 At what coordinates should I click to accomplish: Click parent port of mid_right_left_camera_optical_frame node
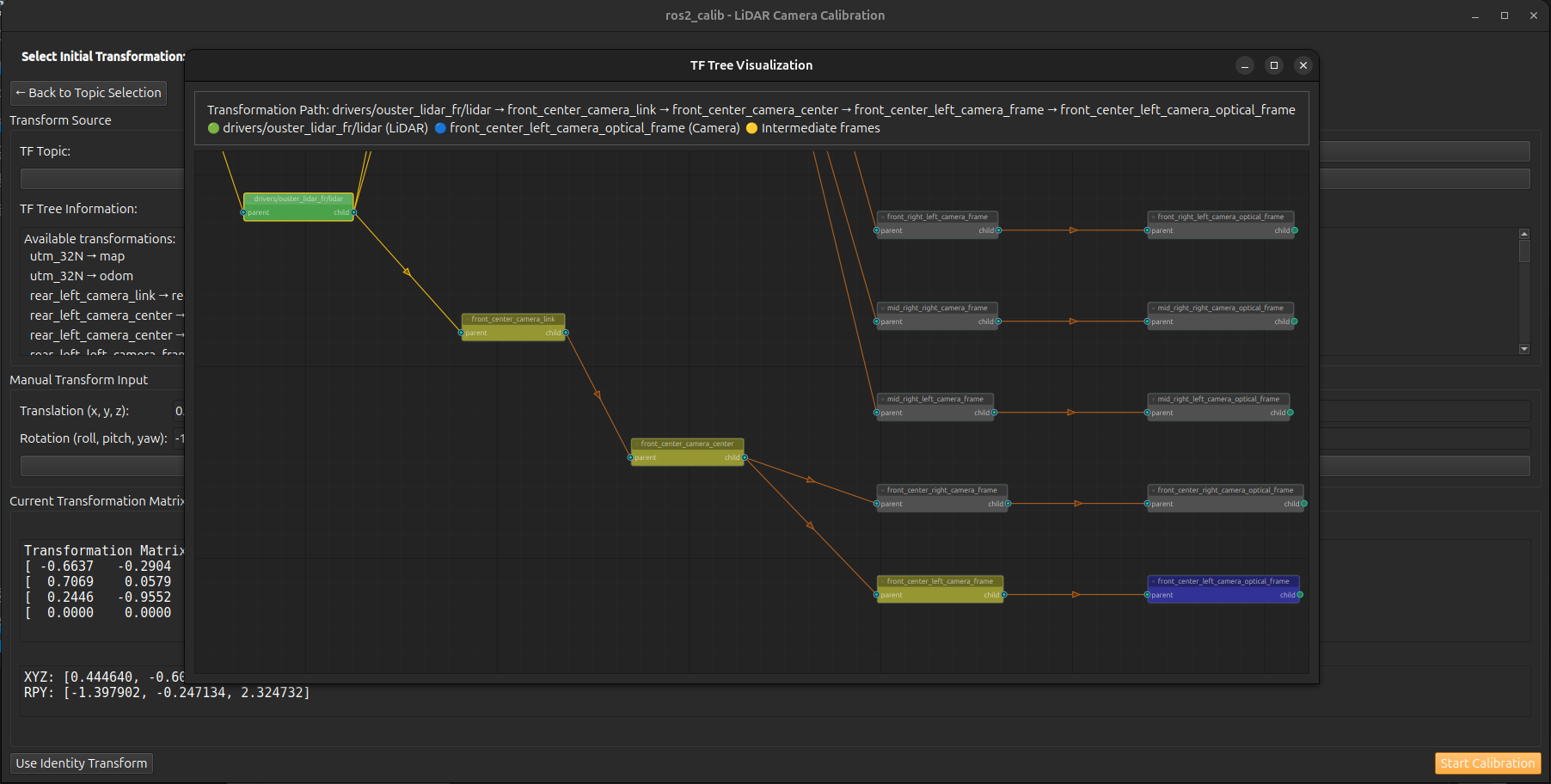[x=1147, y=413]
